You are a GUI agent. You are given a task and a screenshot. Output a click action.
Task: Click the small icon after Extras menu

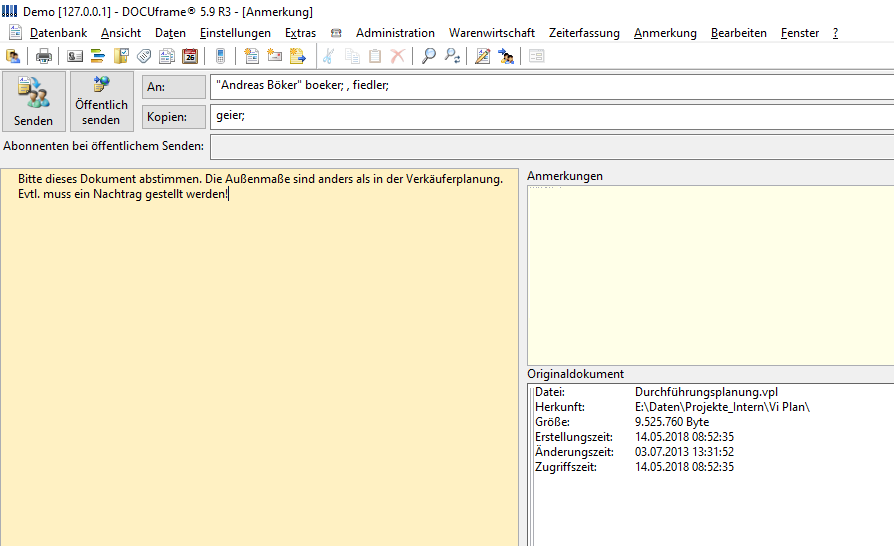point(336,33)
